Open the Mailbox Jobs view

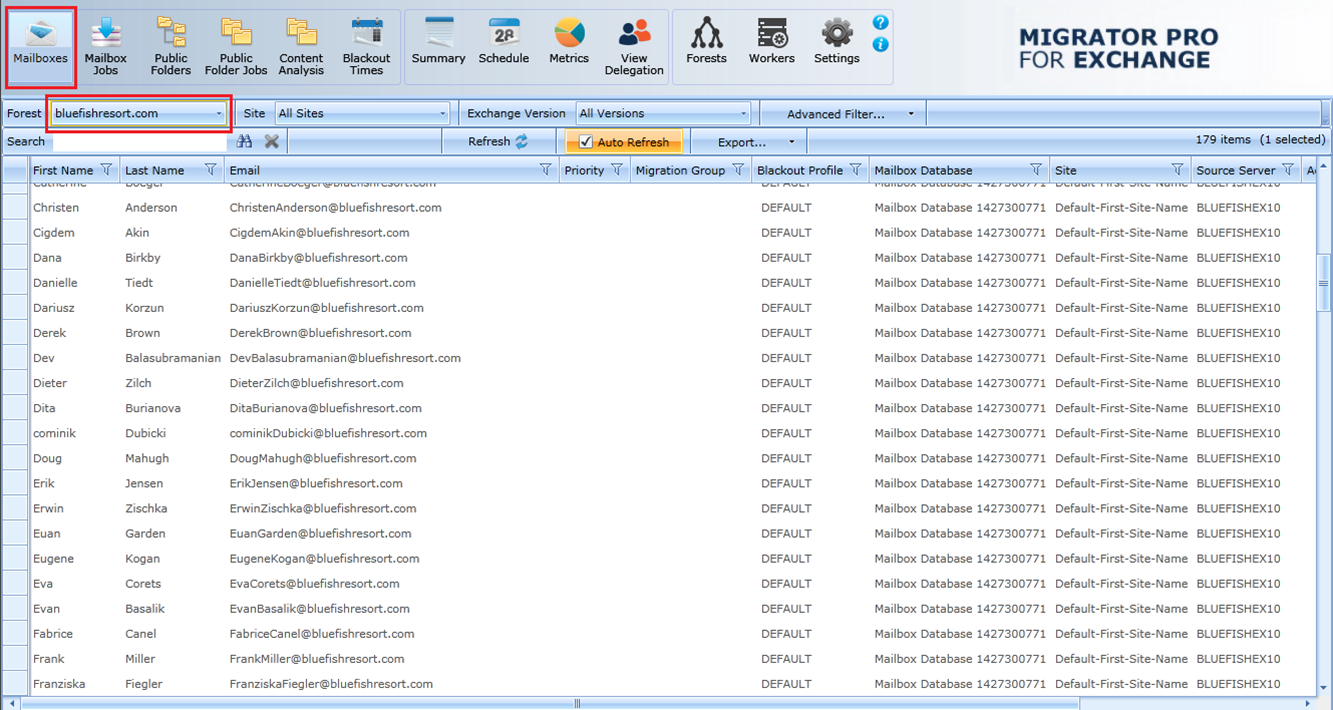pos(106,47)
